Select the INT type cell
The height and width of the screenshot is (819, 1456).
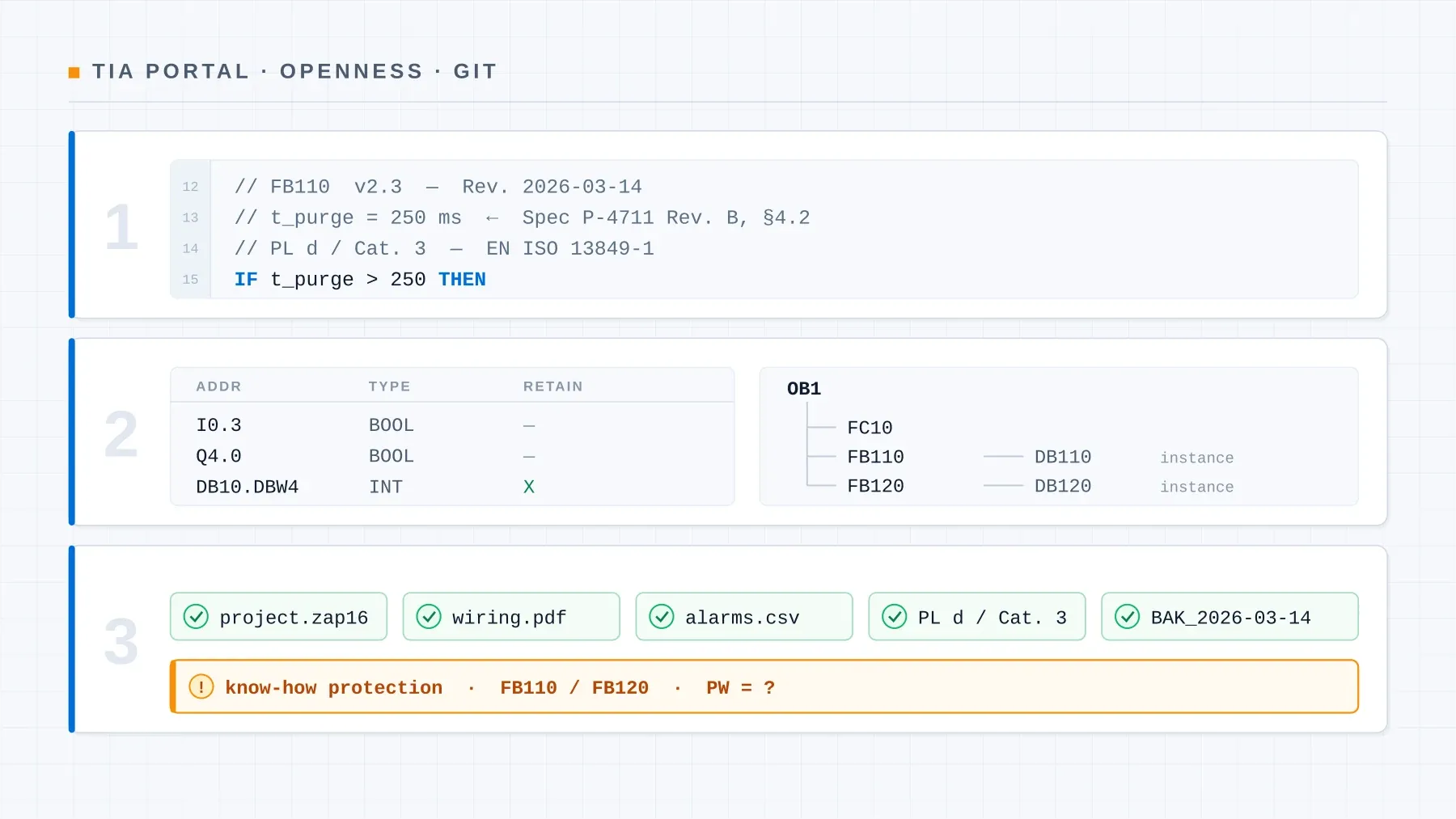[x=386, y=487]
